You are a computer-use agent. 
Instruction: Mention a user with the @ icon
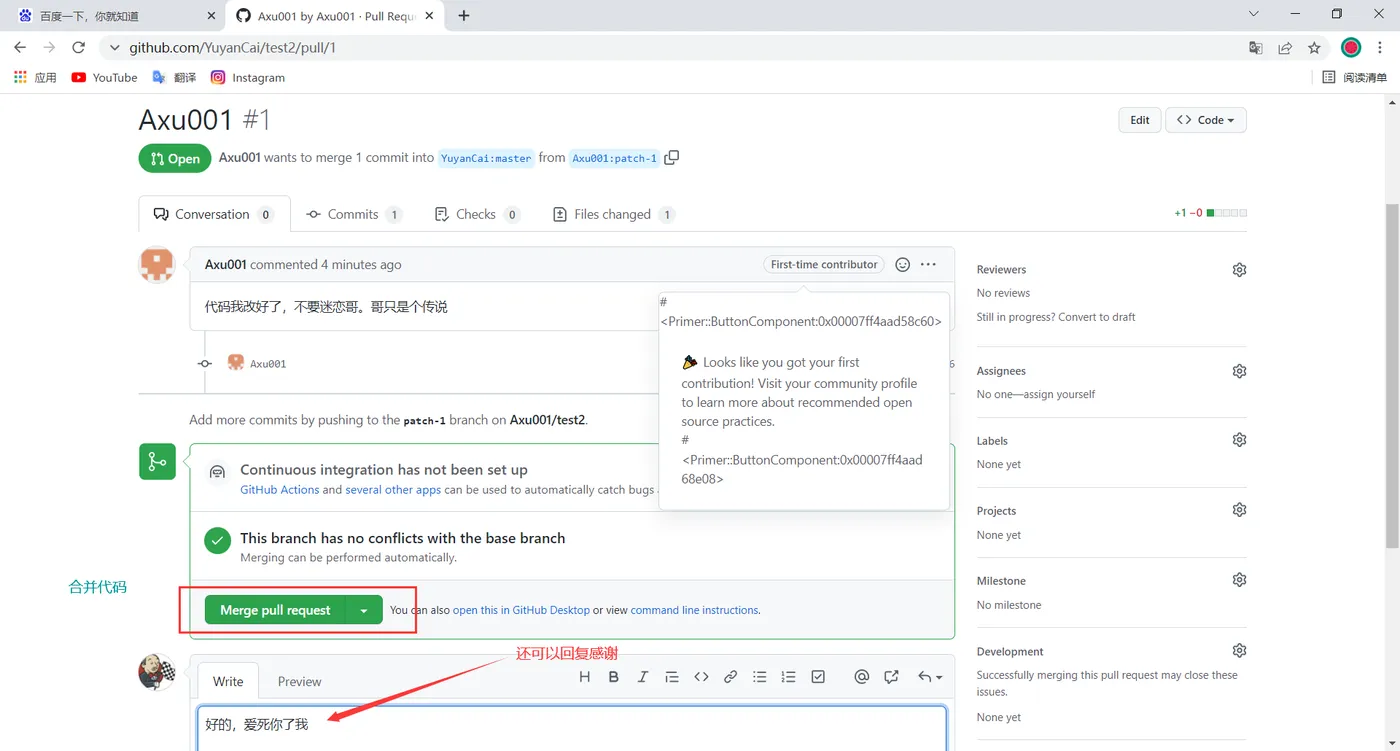coord(862,677)
